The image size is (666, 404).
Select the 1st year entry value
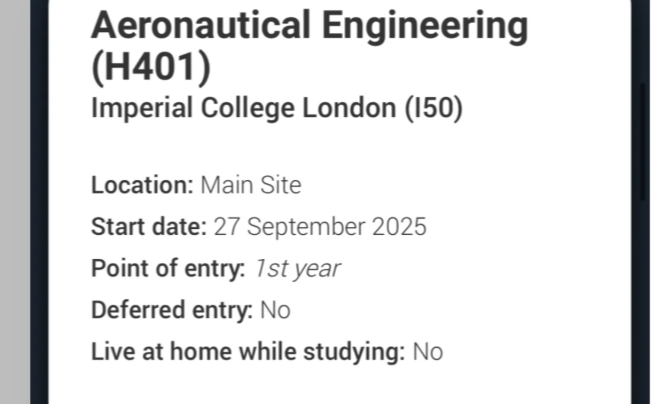pyautogui.click(x=297, y=269)
